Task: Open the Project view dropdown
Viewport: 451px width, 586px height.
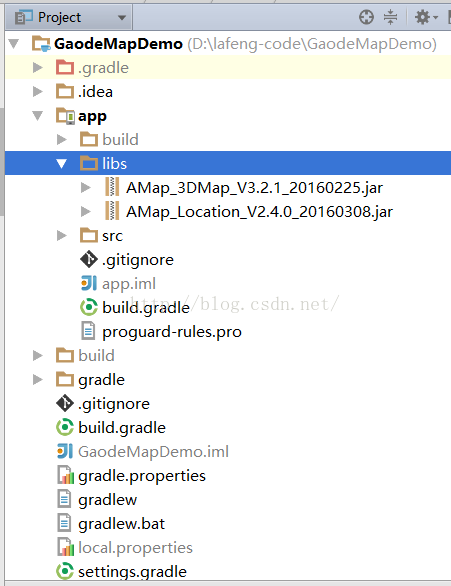Action: (x=69, y=17)
